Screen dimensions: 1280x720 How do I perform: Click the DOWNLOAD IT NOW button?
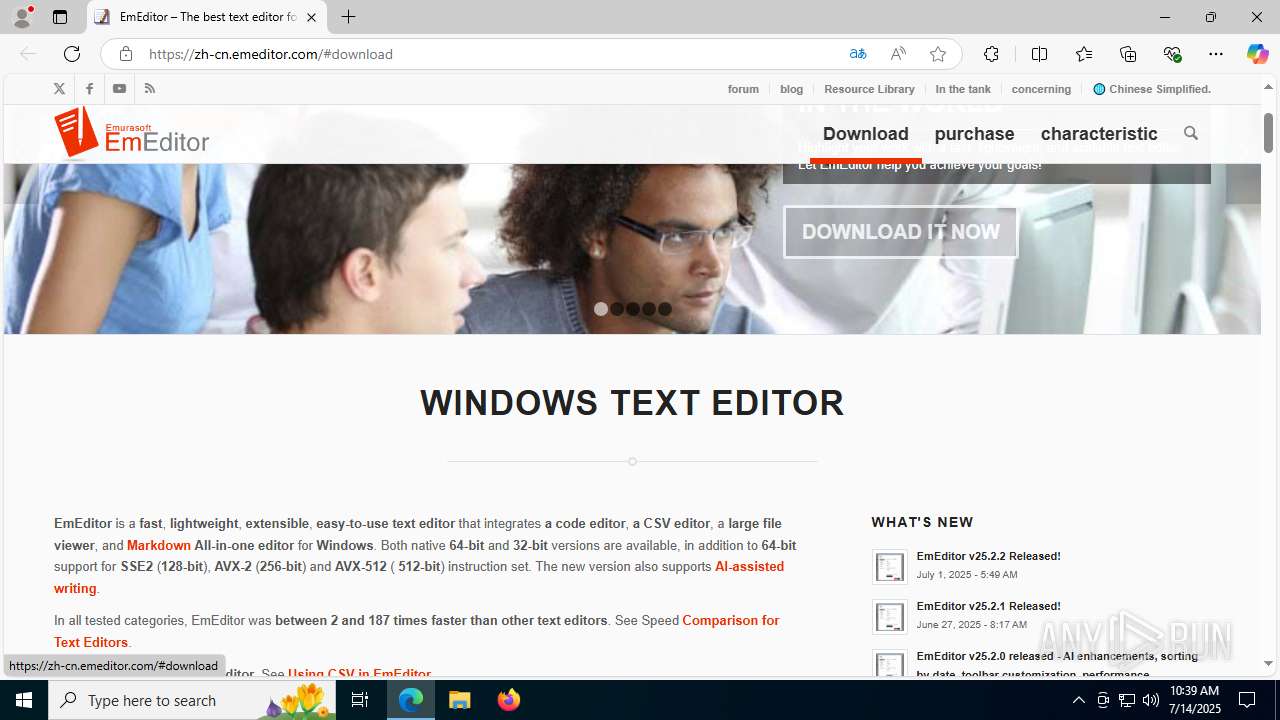click(x=901, y=232)
